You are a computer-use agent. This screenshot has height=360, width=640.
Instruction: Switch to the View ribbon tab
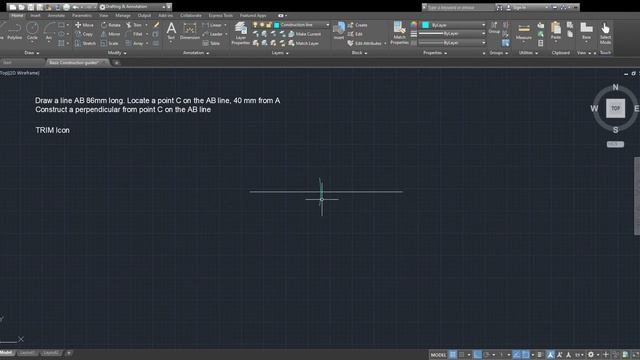(104, 16)
